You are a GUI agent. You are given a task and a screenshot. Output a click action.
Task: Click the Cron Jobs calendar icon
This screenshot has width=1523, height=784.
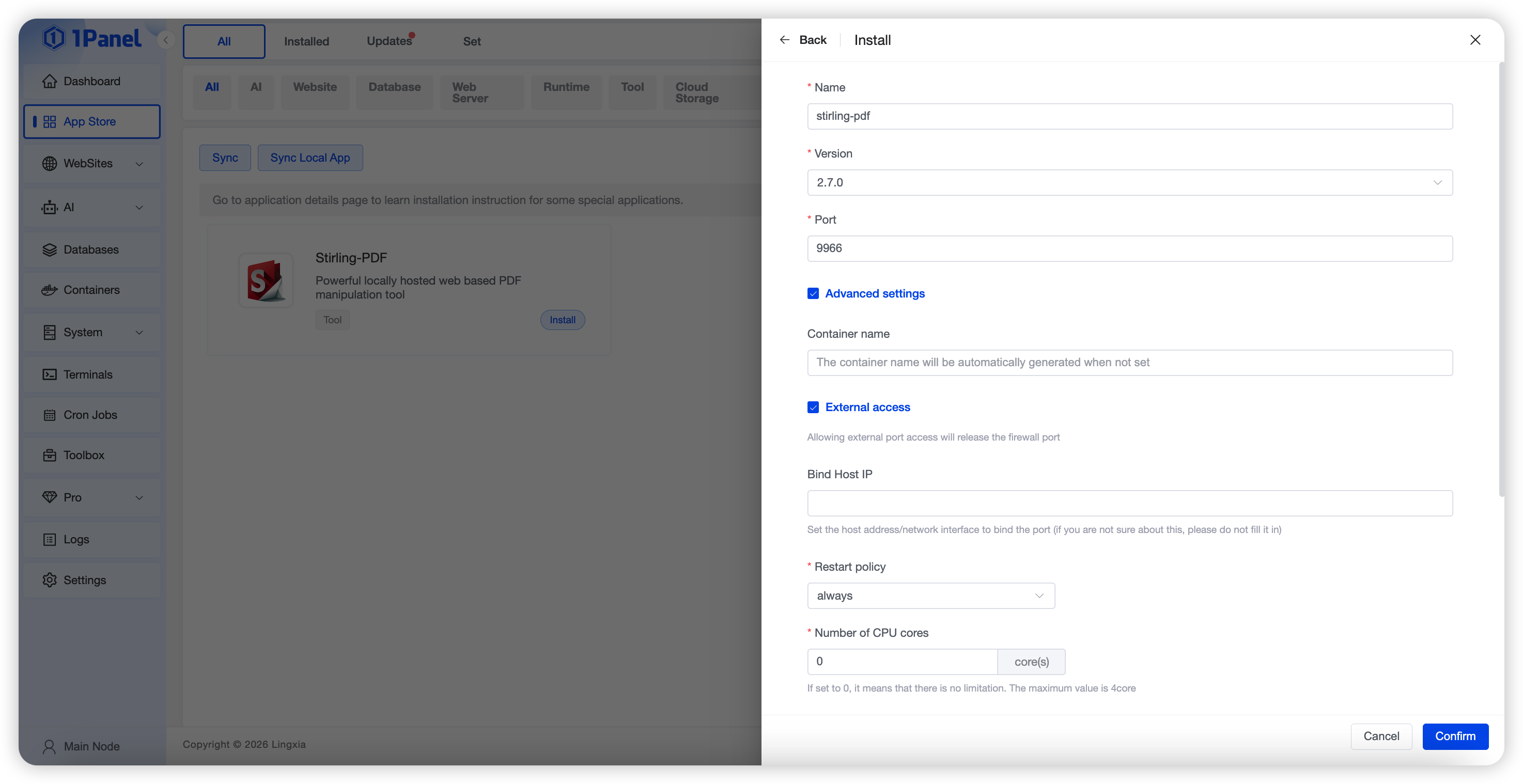pos(50,415)
